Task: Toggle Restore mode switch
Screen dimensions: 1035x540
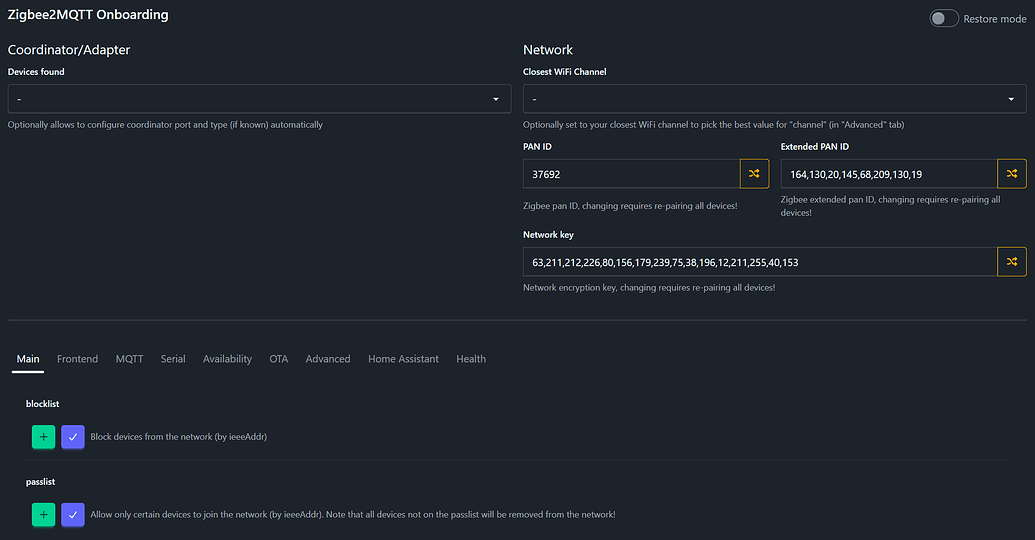Action: pos(944,18)
